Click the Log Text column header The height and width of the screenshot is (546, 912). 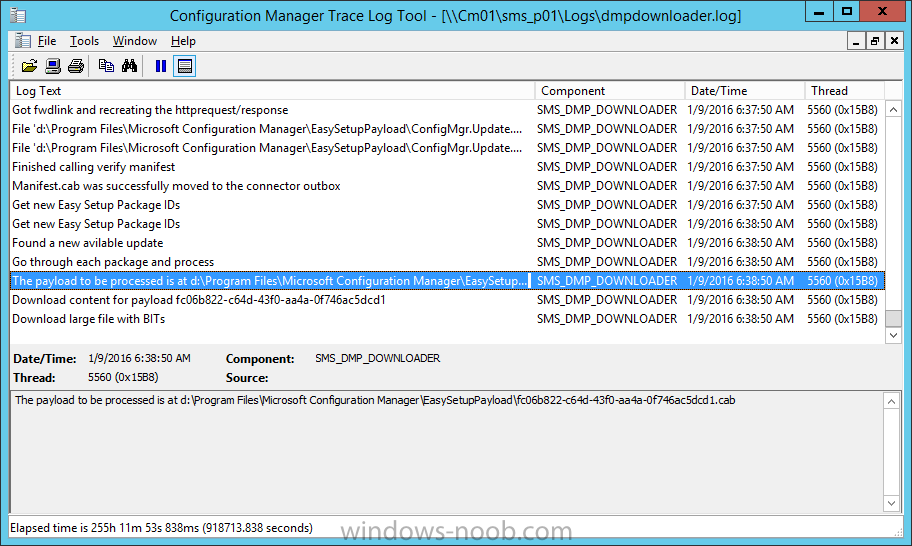(x=272, y=91)
